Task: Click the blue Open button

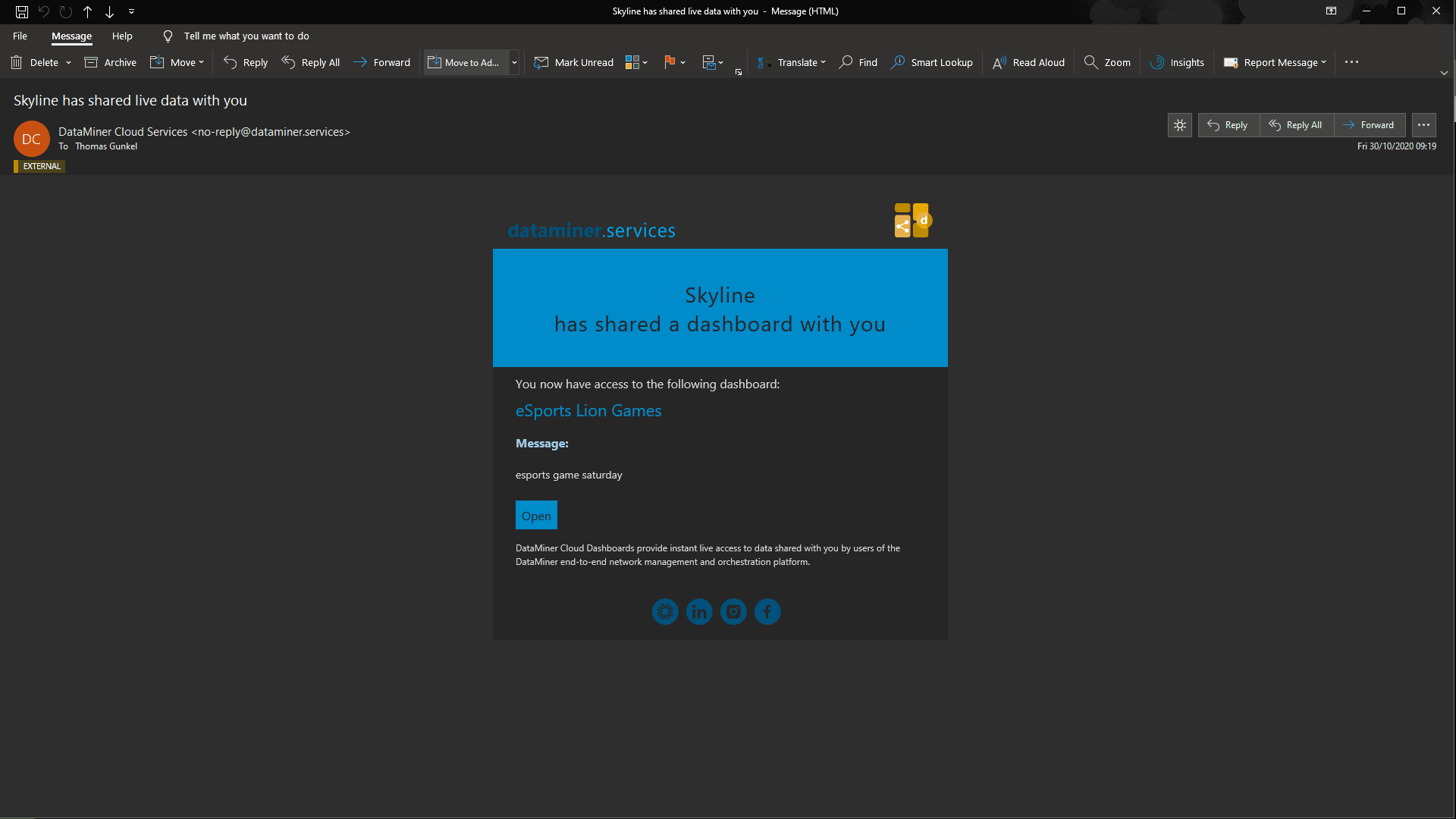Action: click(536, 516)
